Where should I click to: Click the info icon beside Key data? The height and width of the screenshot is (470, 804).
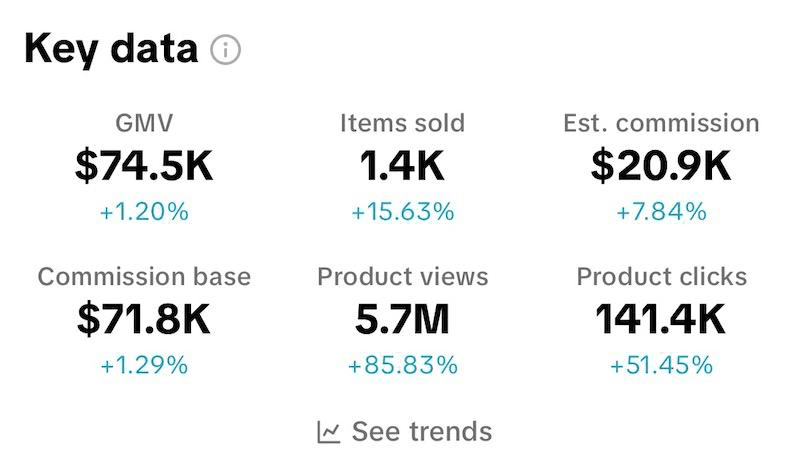click(x=226, y=50)
